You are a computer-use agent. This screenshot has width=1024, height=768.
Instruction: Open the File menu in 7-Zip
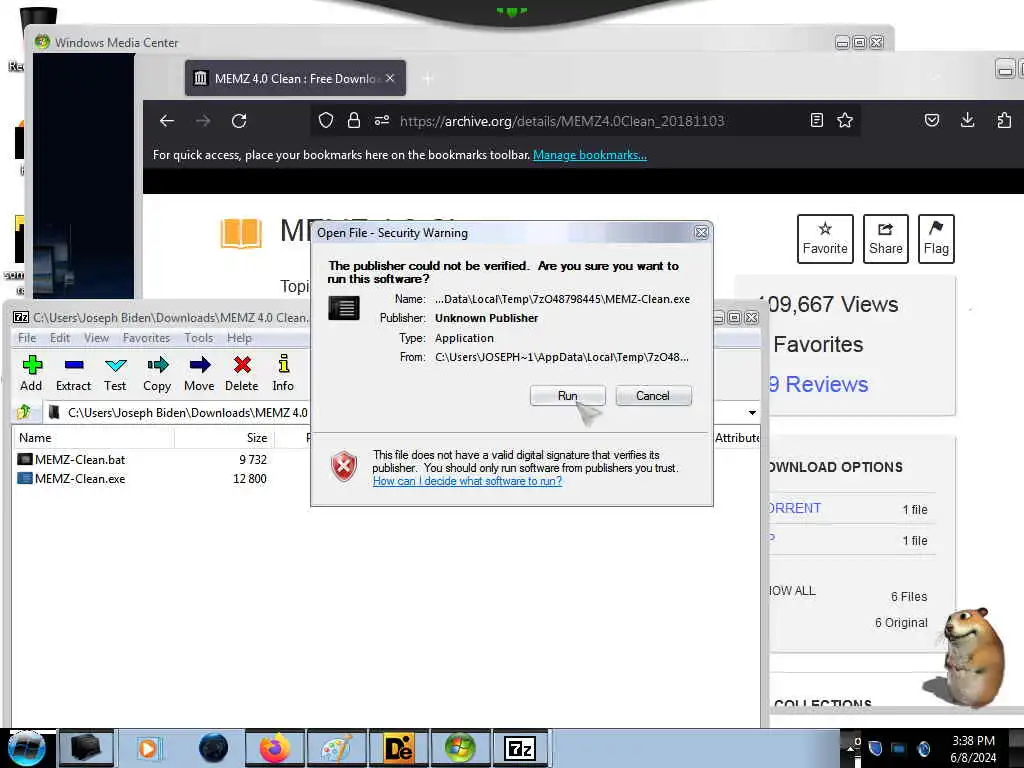tap(27, 338)
